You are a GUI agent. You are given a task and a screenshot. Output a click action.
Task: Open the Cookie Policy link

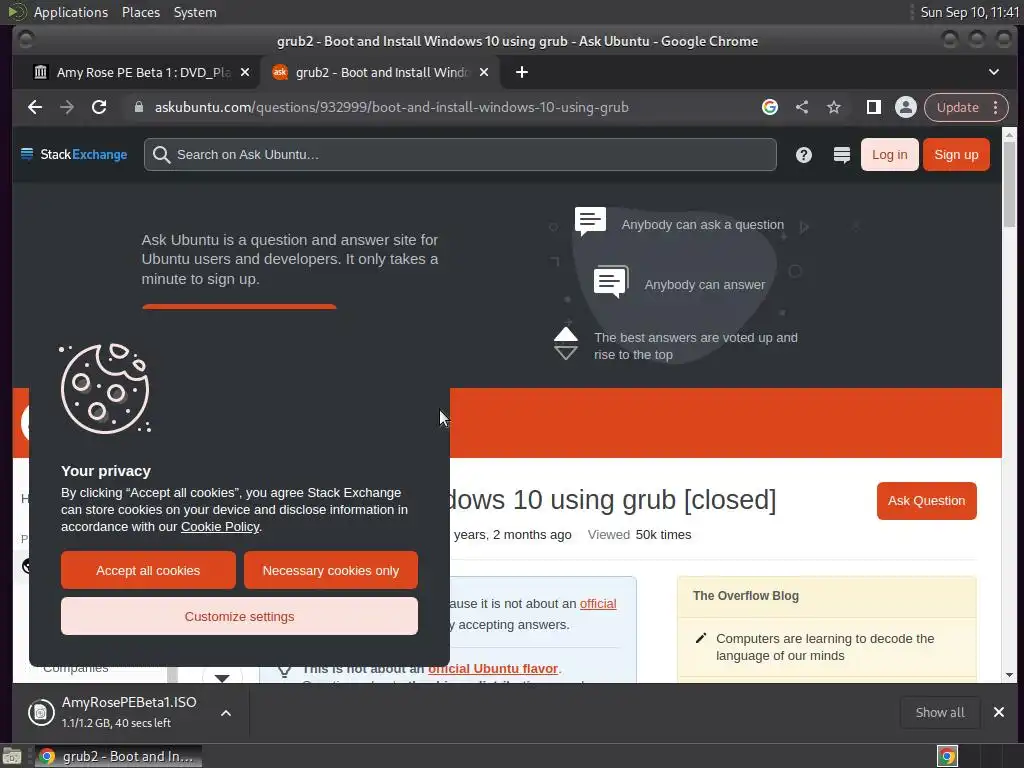[x=220, y=526]
